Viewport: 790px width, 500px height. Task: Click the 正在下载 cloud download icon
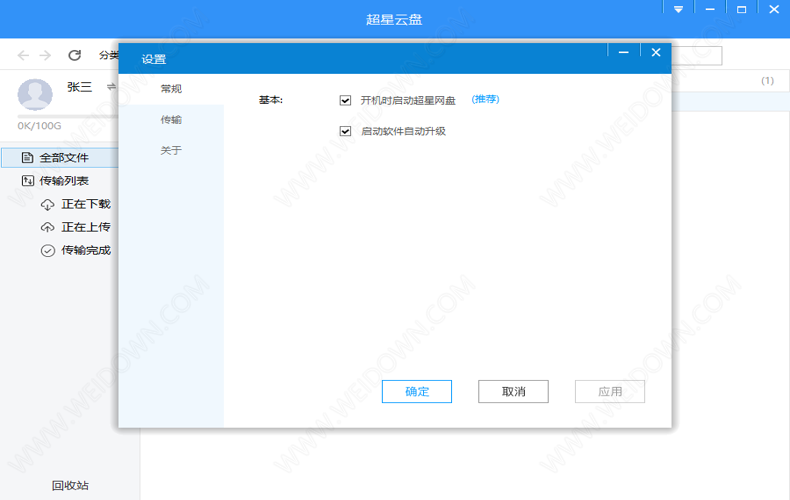47,204
